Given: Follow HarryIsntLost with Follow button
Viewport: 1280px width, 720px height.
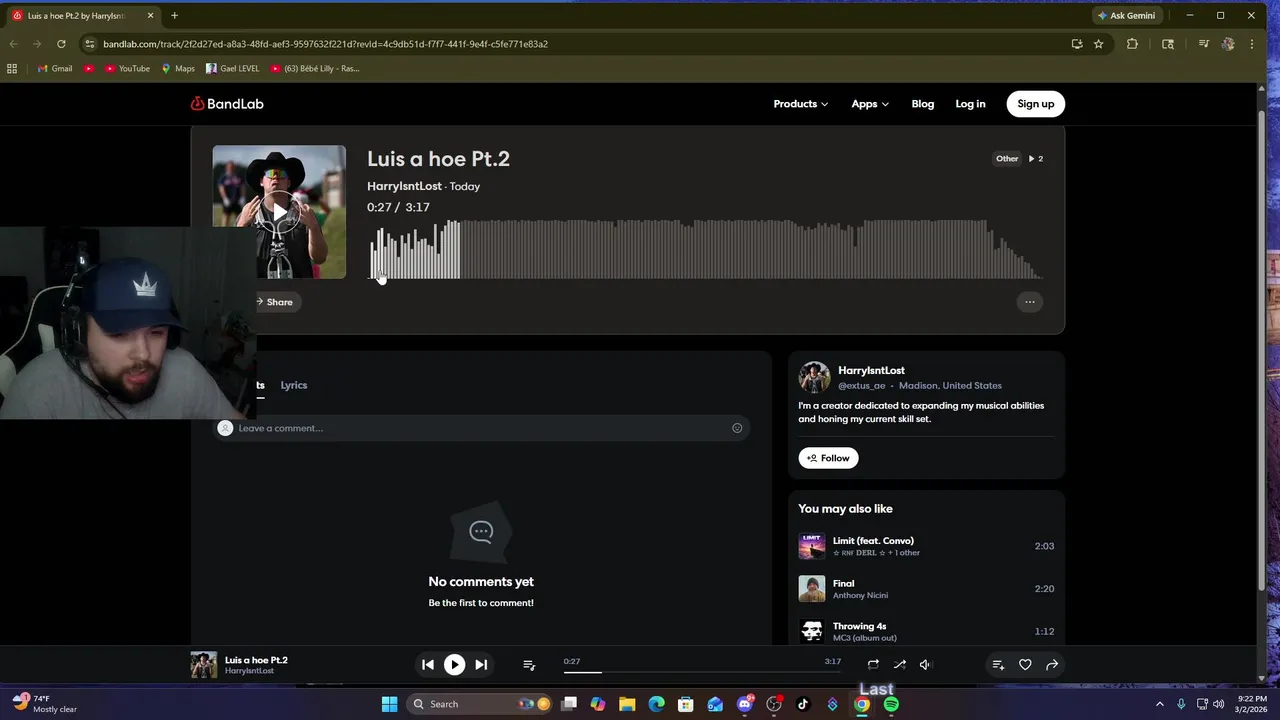Looking at the screenshot, I should coord(828,458).
